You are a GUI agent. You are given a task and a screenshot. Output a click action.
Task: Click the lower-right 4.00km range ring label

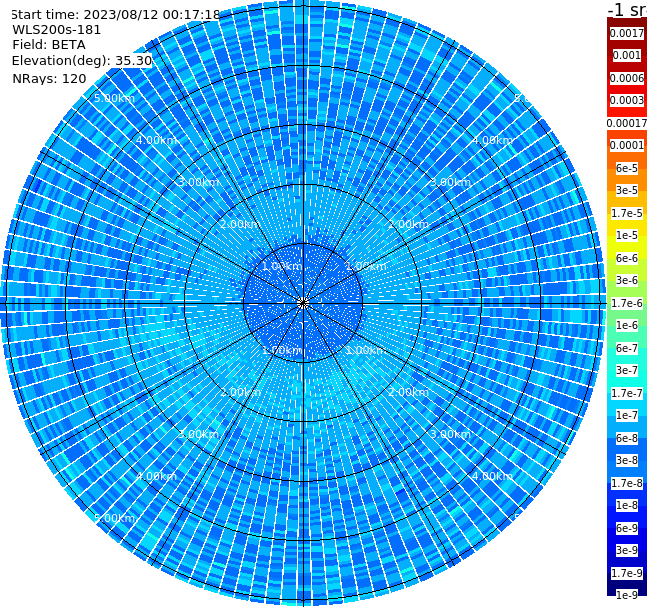click(493, 476)
